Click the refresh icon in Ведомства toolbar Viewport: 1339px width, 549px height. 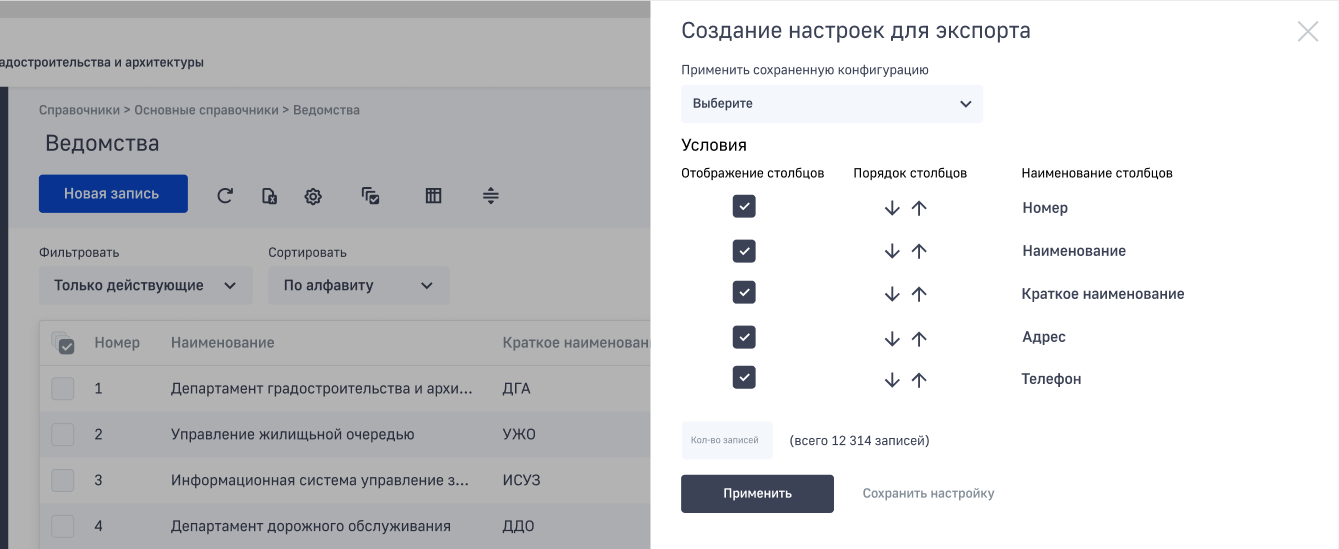pyautogui.click(x=225, y=196)
